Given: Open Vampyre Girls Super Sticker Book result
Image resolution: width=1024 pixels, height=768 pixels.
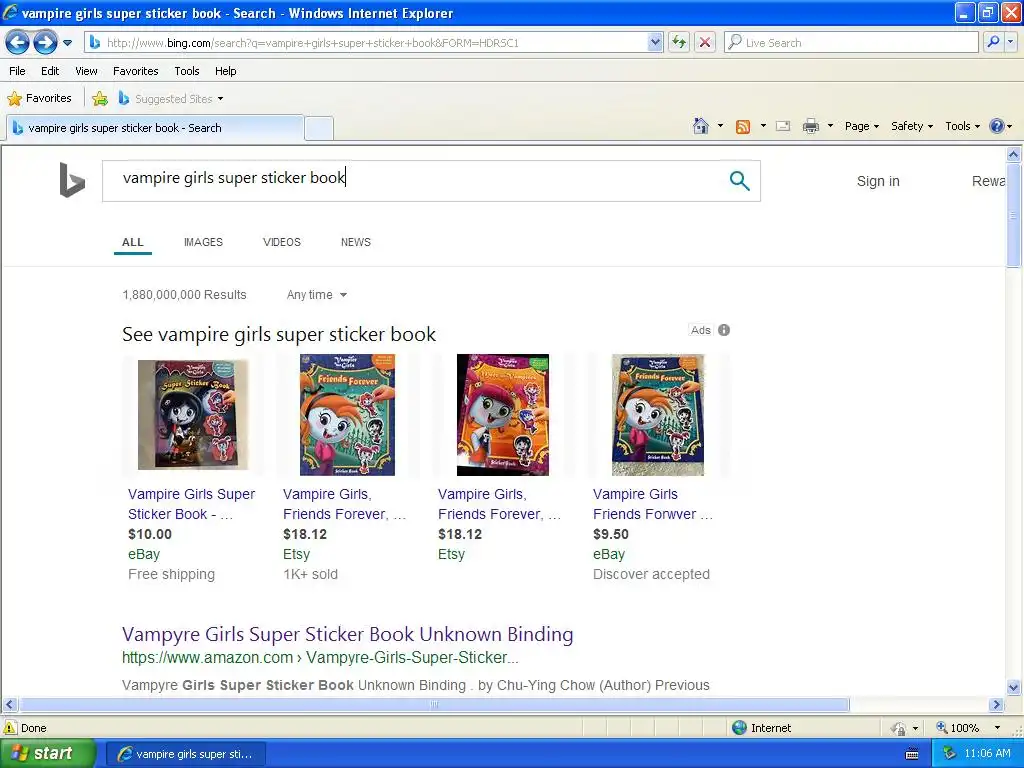Looking at the screenshot, I should coord(347,634).
